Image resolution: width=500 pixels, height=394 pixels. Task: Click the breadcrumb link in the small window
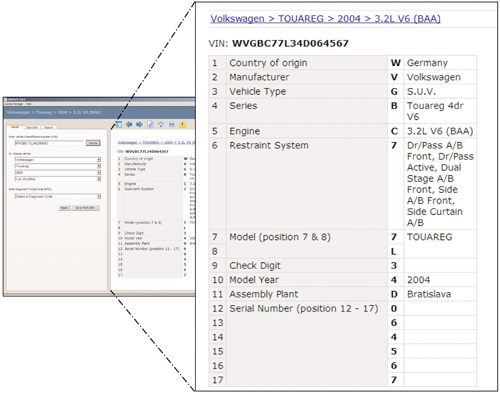coord(156,143)
